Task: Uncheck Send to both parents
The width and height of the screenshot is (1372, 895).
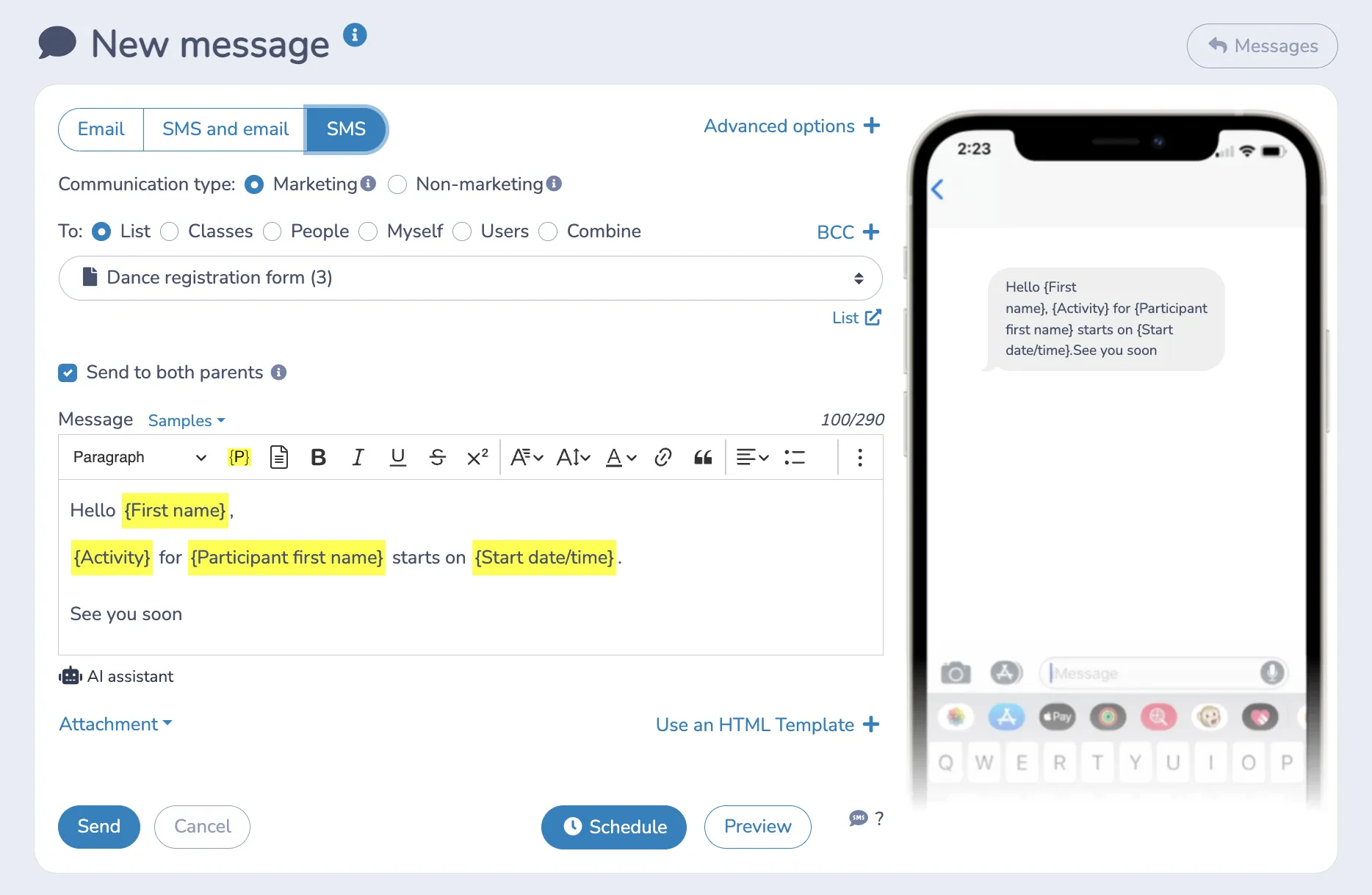Action: 68,373
